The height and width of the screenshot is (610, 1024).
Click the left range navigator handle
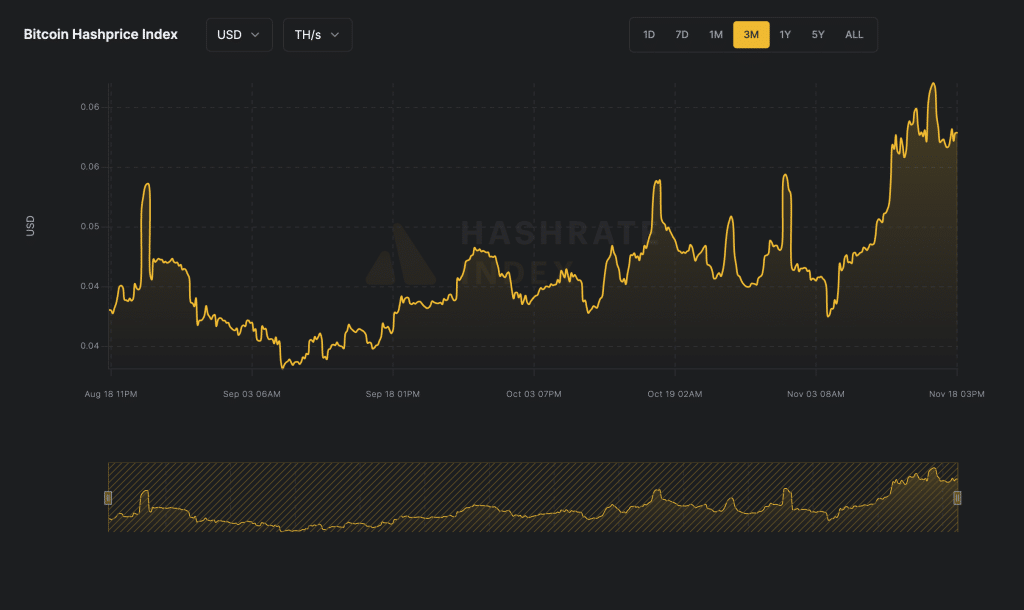click(x=108, y=497)
